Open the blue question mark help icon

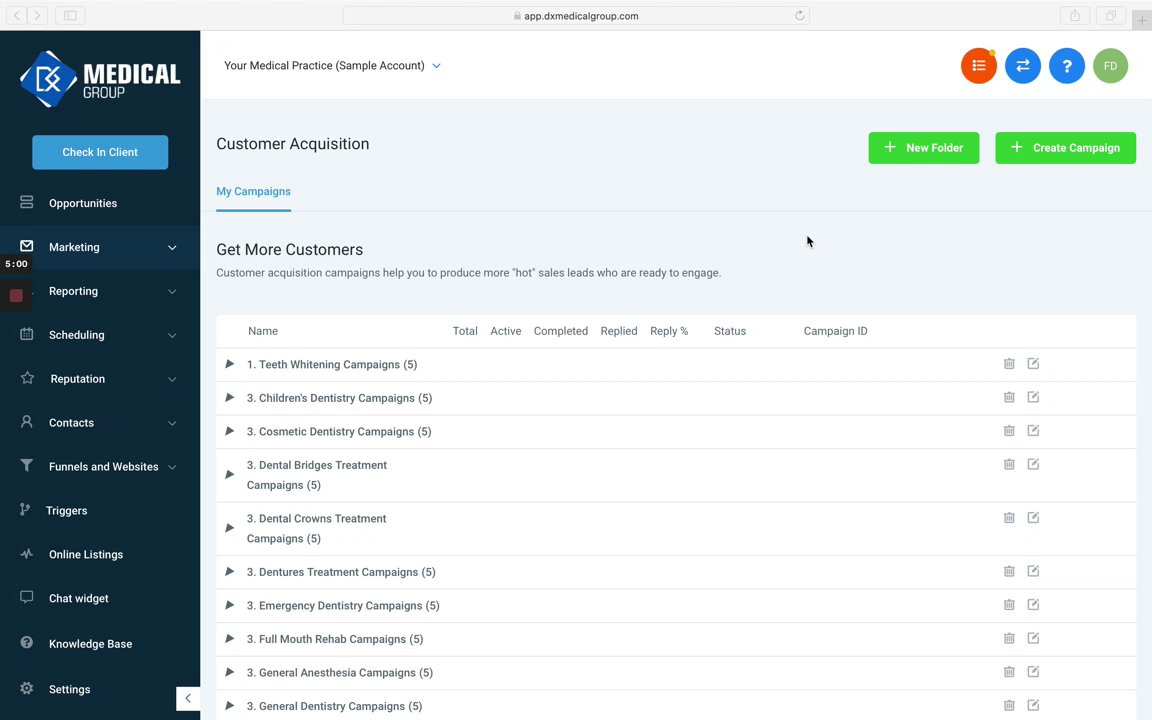1066,66
